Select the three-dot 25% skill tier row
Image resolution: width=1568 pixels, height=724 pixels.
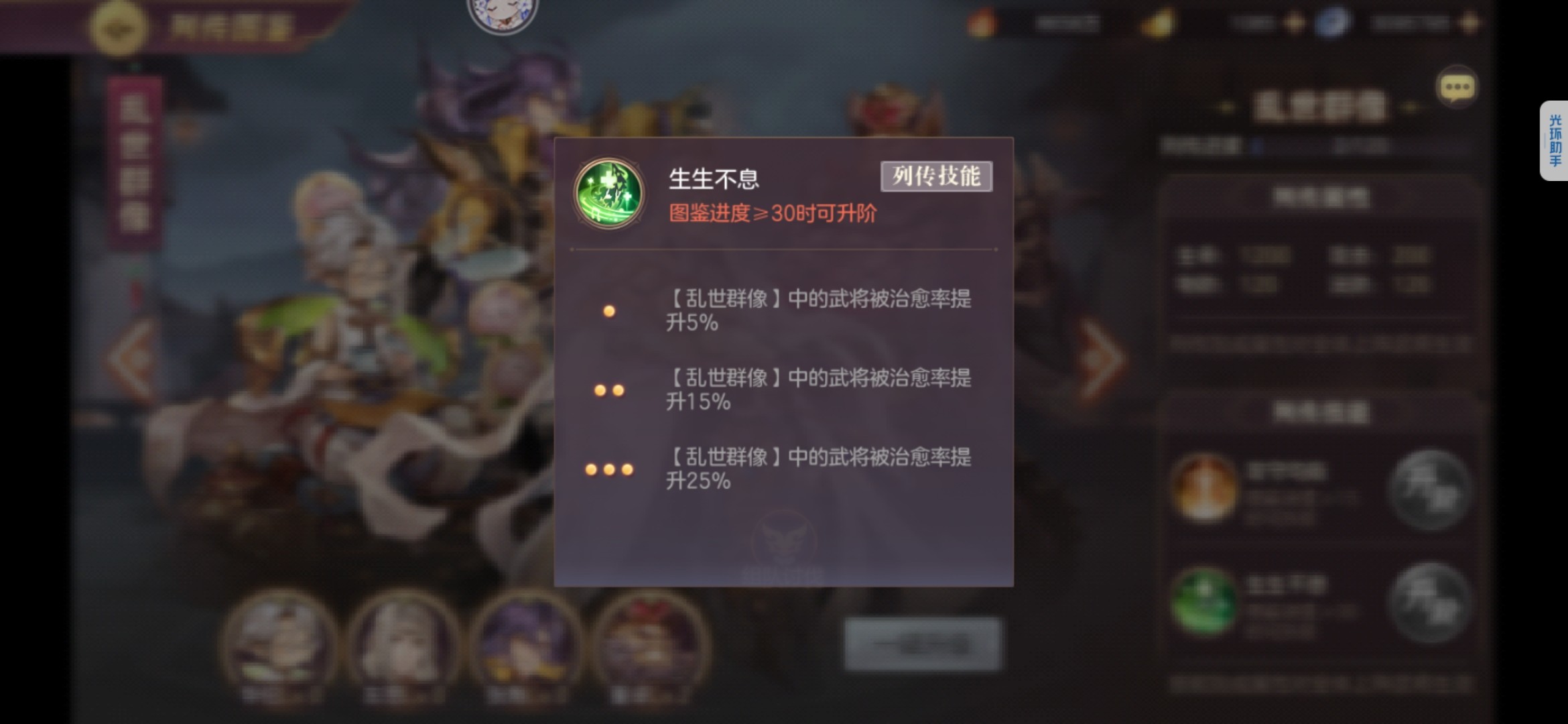pos(783,469)
